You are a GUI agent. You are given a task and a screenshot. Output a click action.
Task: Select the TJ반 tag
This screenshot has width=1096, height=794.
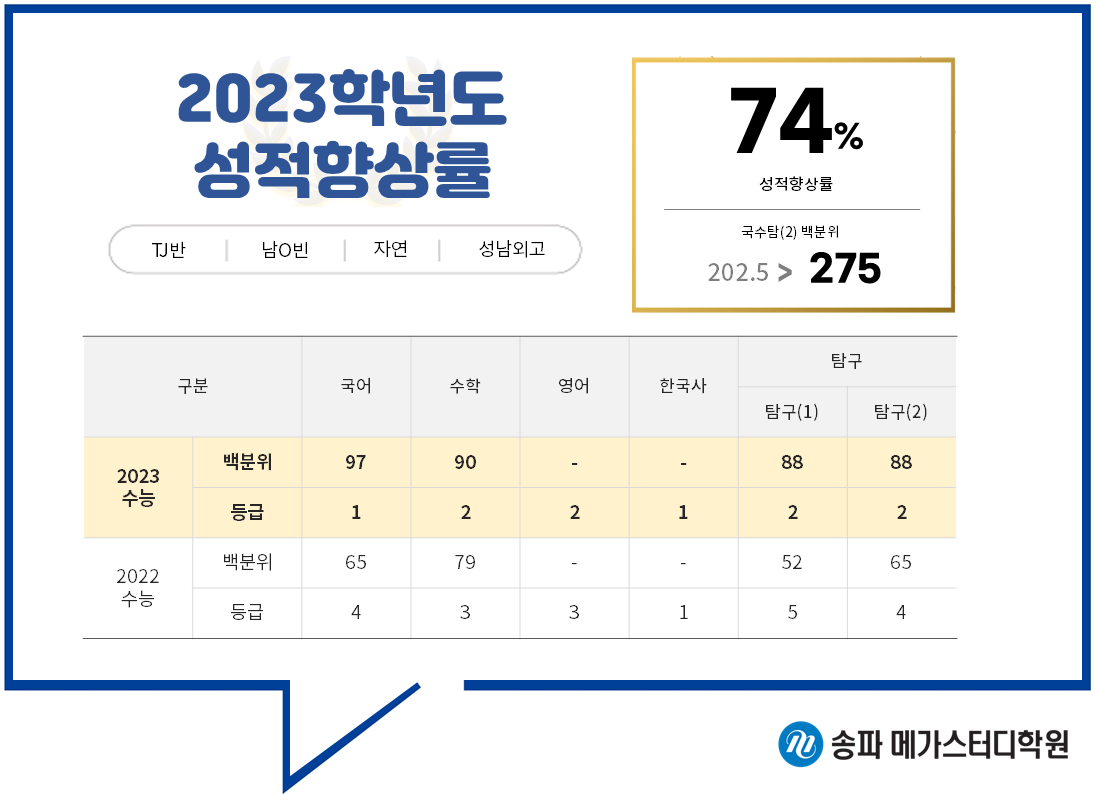pos(168,249)
